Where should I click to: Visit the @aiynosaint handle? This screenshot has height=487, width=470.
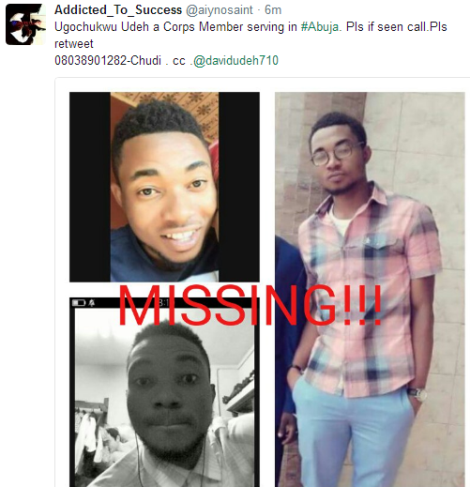click(x=219, y=10)
